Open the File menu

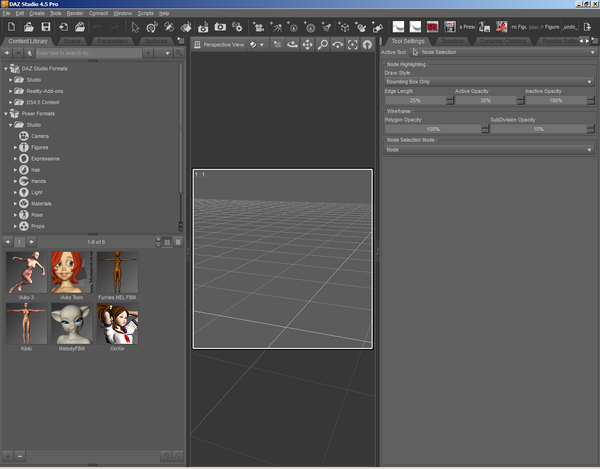pyautogui.click(x=6, y=13)
